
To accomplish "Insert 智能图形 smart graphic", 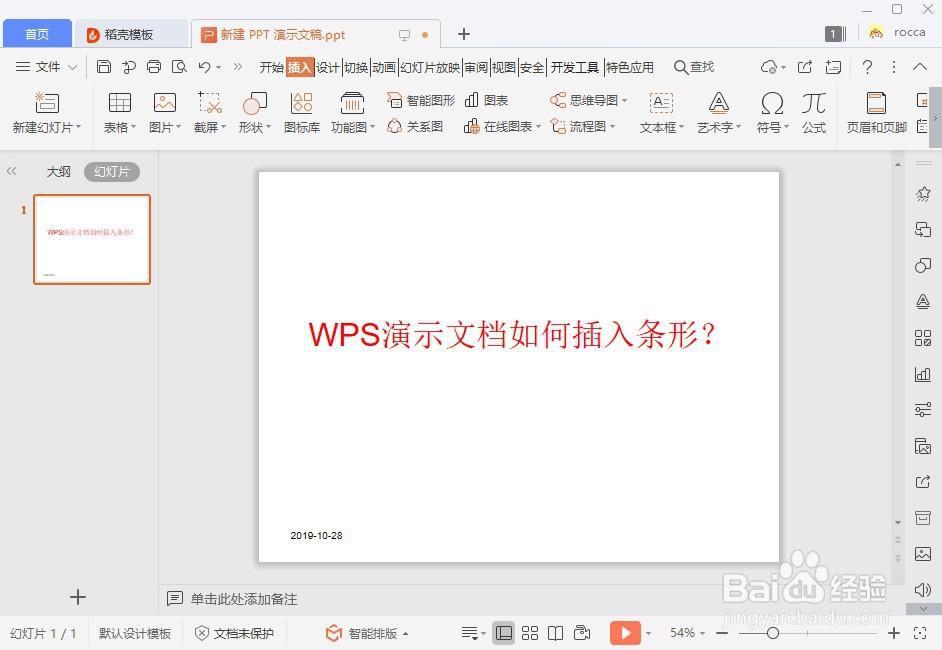I will click(x=421, y=100).
